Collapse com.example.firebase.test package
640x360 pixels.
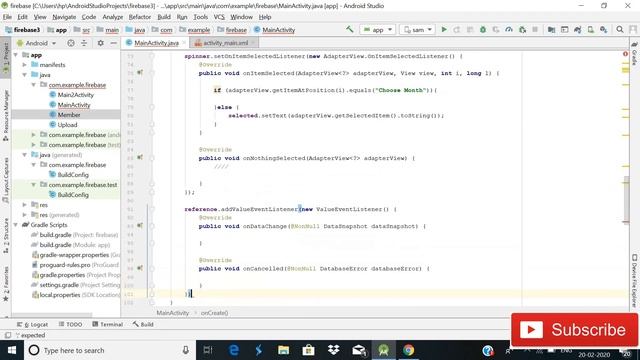[33, 185]
